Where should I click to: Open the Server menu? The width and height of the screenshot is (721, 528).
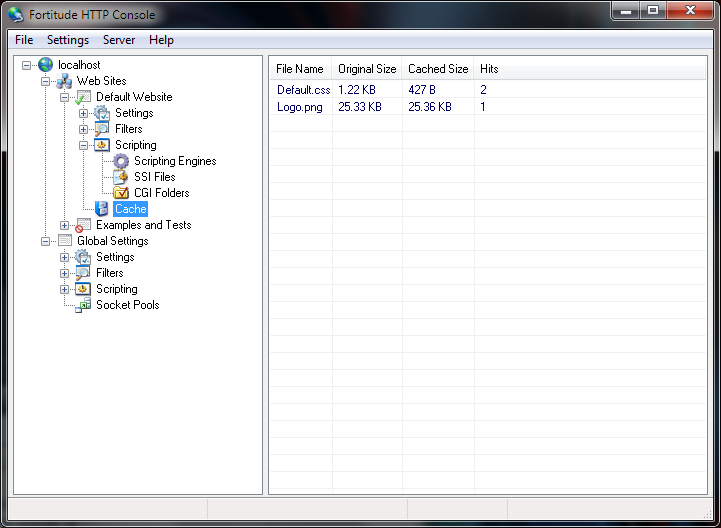[x=119, y=40]
